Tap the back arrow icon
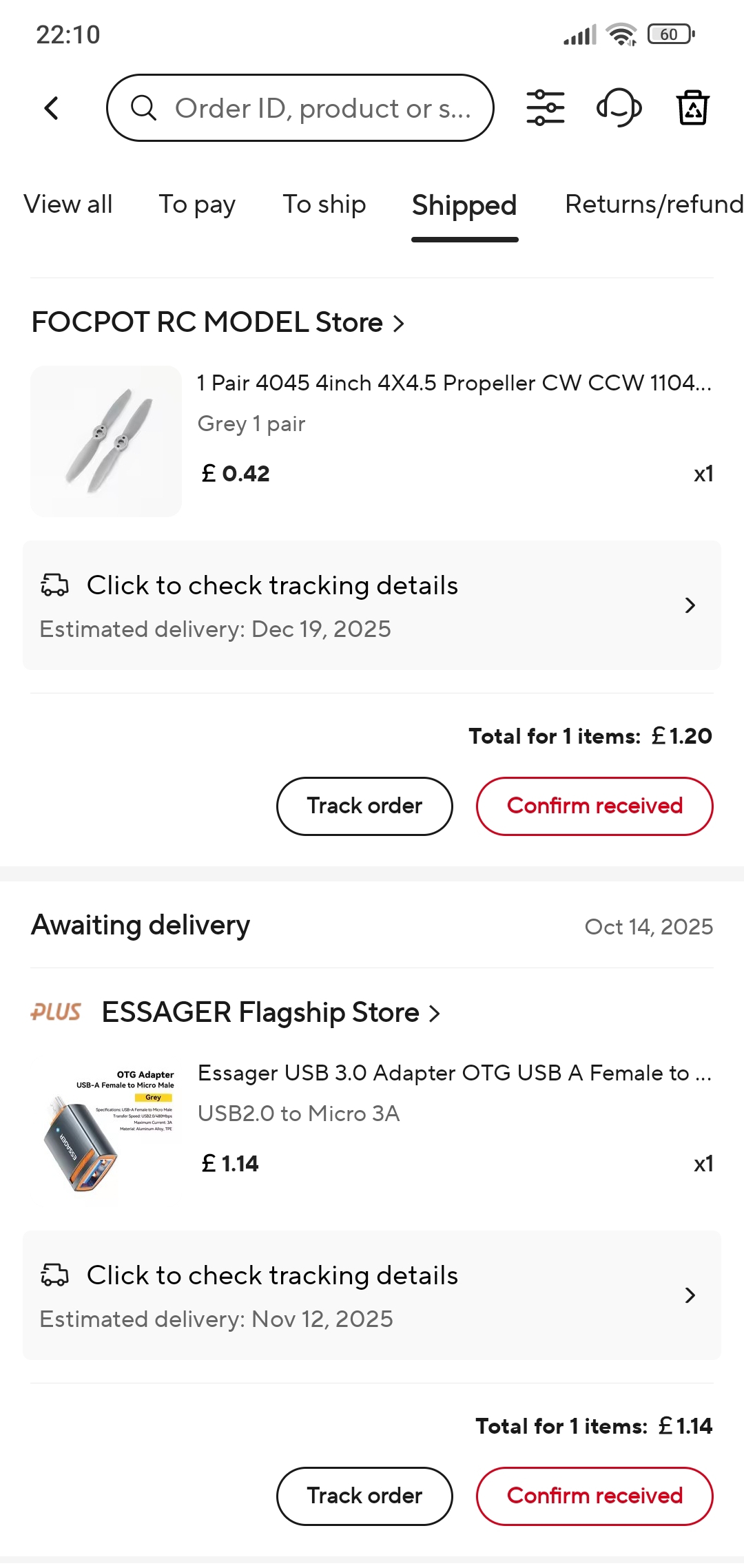 pyautogui.click(x=52, y=108)
